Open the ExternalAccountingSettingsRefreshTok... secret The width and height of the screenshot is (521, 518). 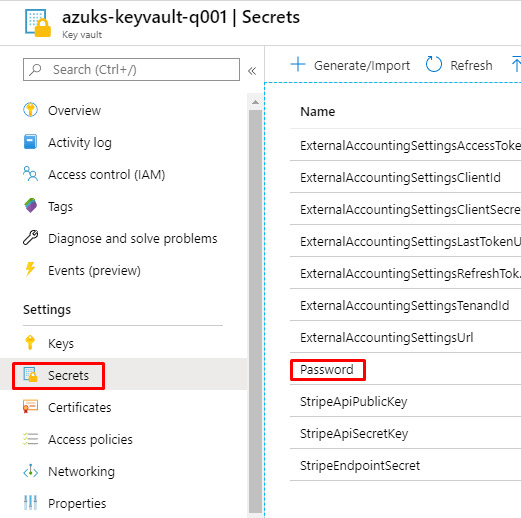(x=411, y=274)
